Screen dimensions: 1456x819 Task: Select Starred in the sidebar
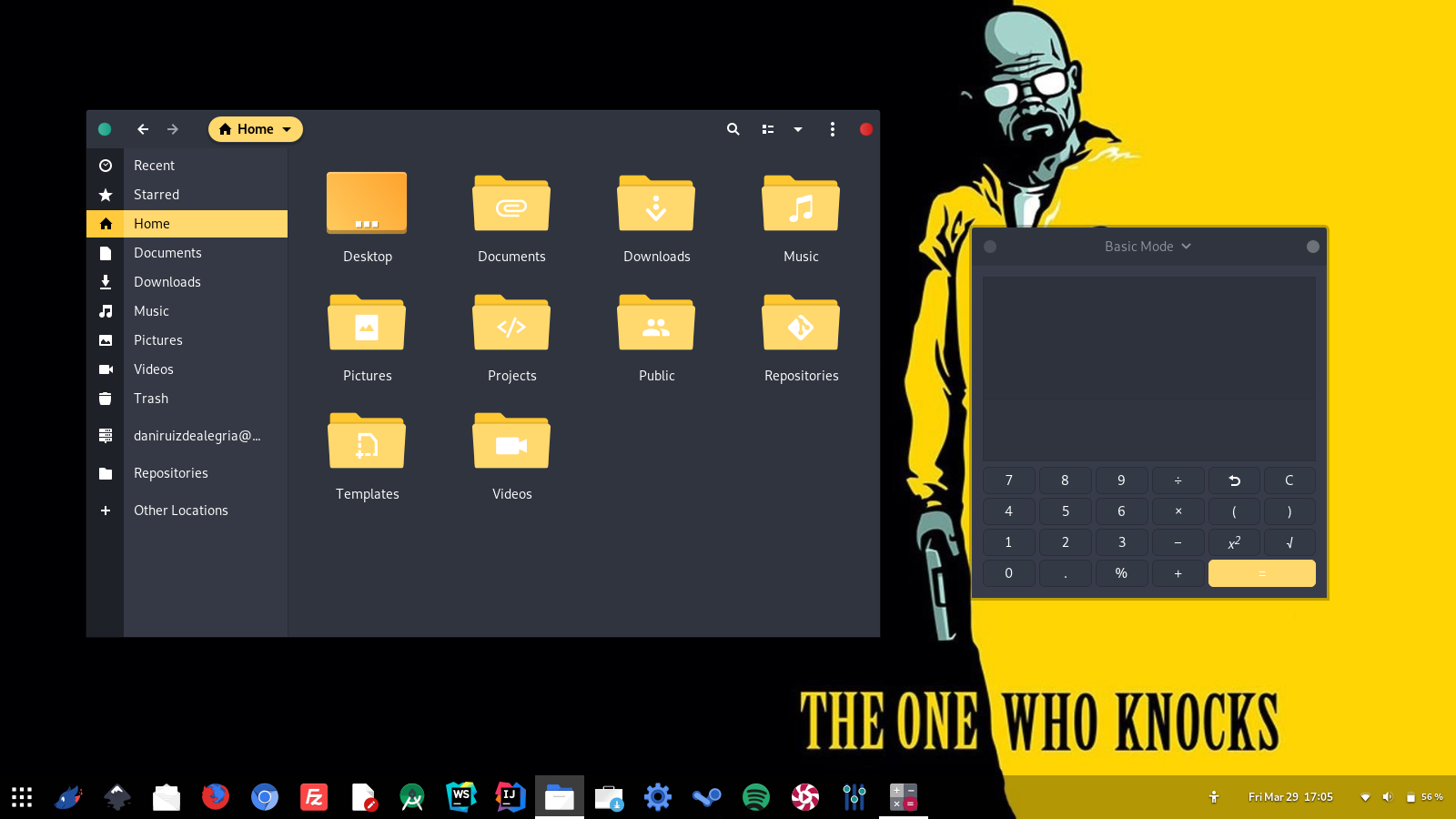point(187,195)
